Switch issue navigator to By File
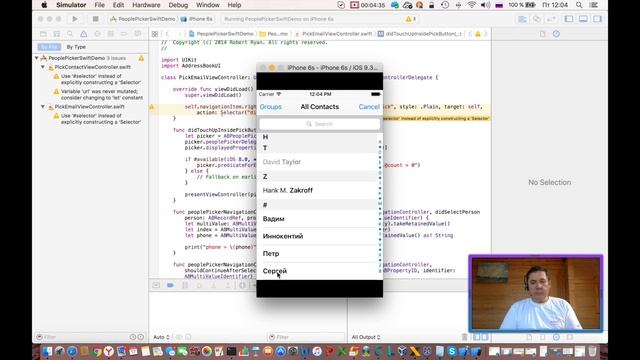 pyautogui.click(x=49, y=47)
